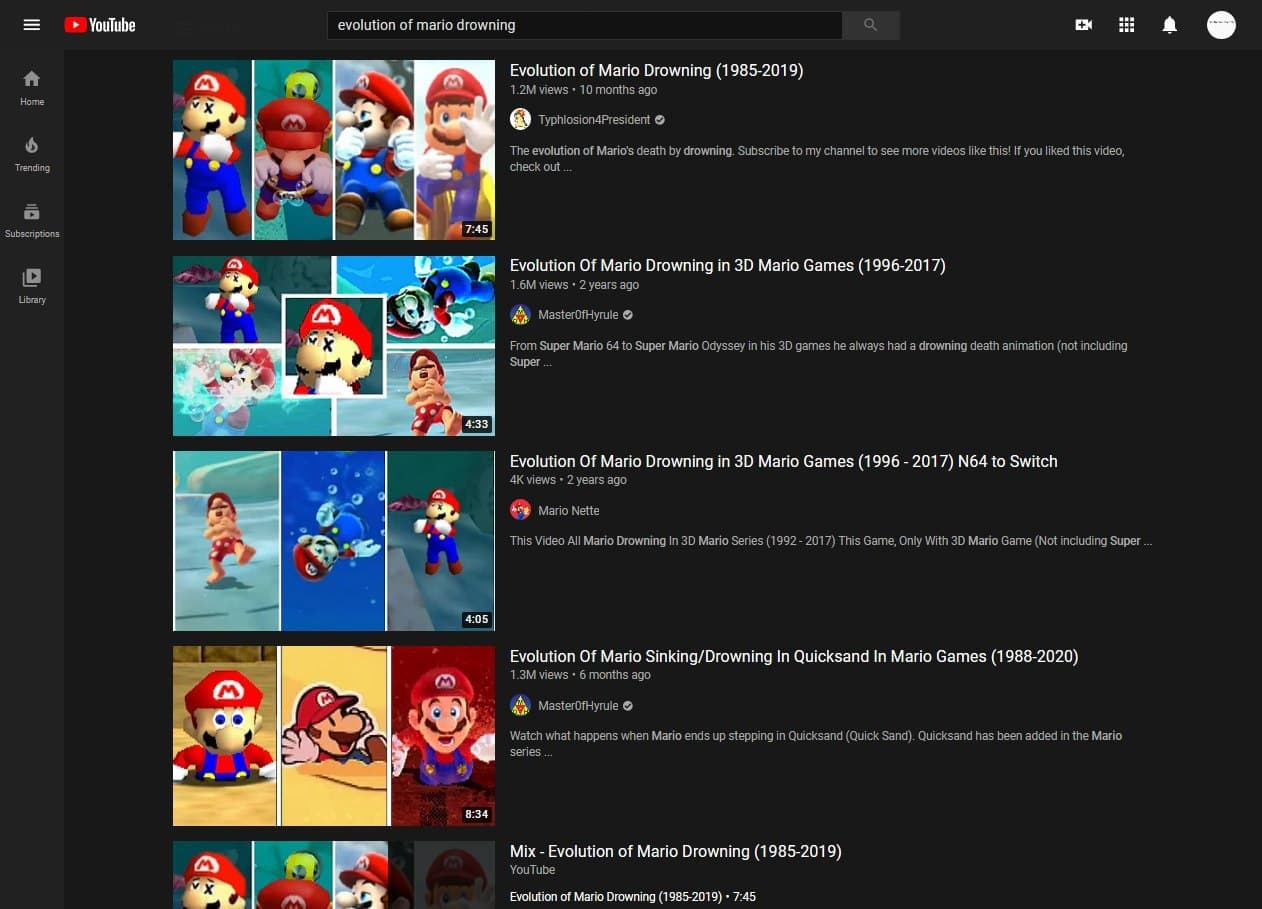Visit Mario Nette channel name
This screenshot has height=909, width=1262.
(x=569, y=510)
